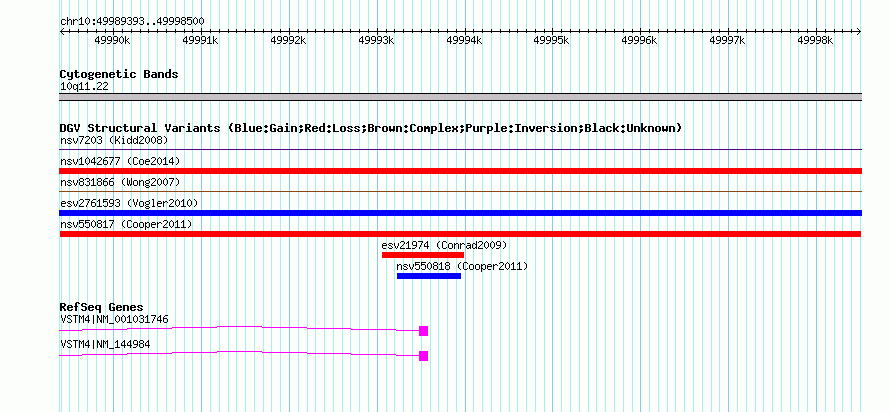This screenshot has height=412, width=890.
Task: Select the nsv550817 red loss bar
Action: tap(460, 234)
